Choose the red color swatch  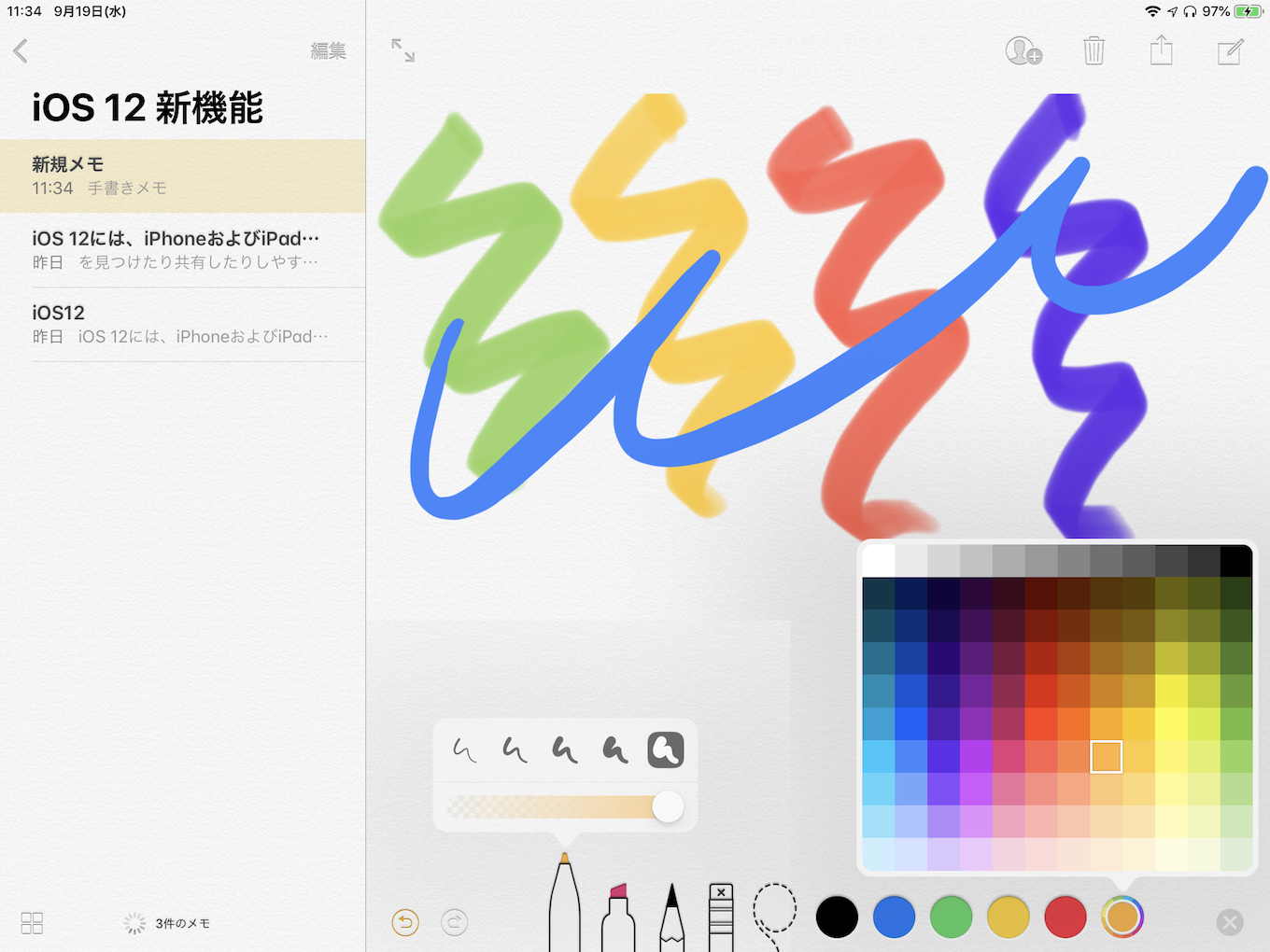tap(1065, 917)
